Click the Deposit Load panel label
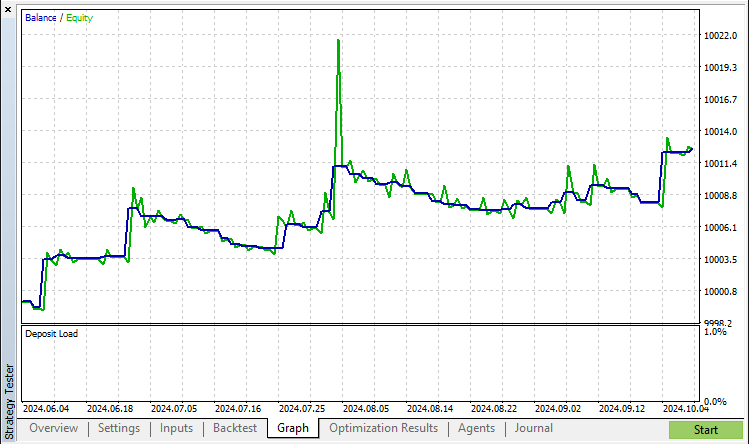749x444 pixels. point(52,334)
